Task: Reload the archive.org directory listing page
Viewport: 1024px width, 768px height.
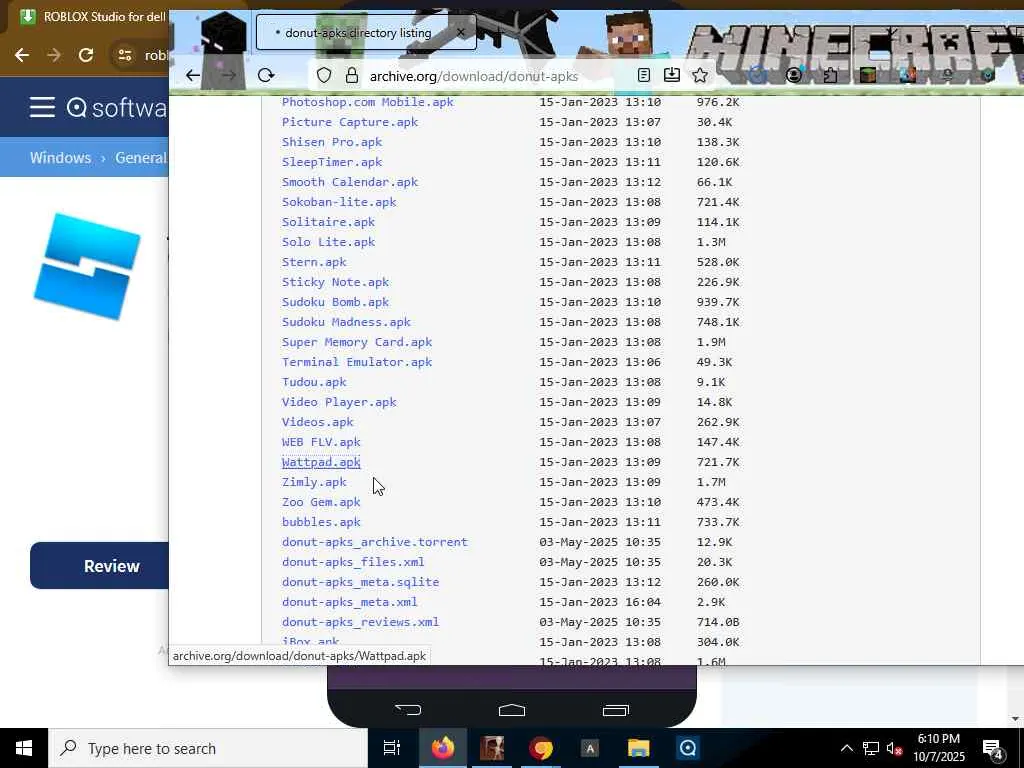Action: [x=266, y=76]
